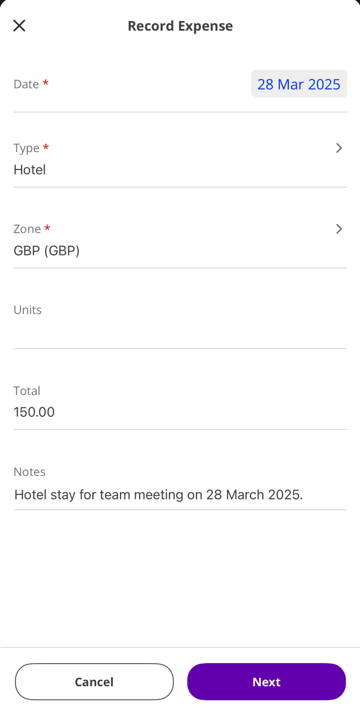This screenshot has height=707, width=360.
Task: Tap the Notes field label
Action: pos(30,472)
